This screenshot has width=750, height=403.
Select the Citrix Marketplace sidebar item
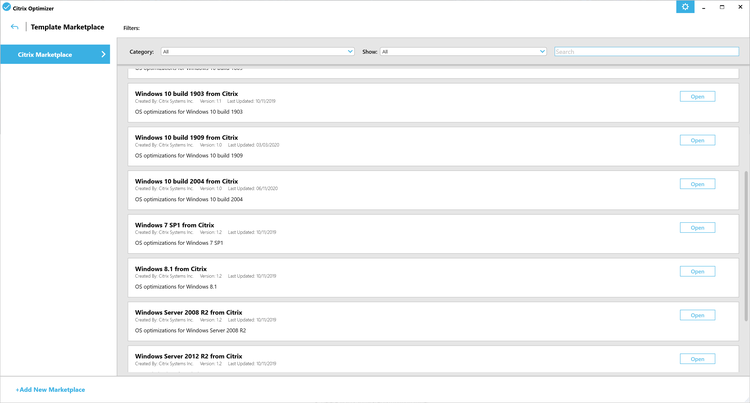pos(55,54)
